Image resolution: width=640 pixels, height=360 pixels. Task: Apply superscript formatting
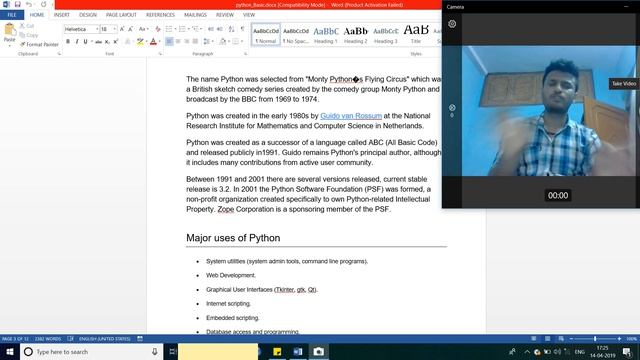click(x=116, y=42)
